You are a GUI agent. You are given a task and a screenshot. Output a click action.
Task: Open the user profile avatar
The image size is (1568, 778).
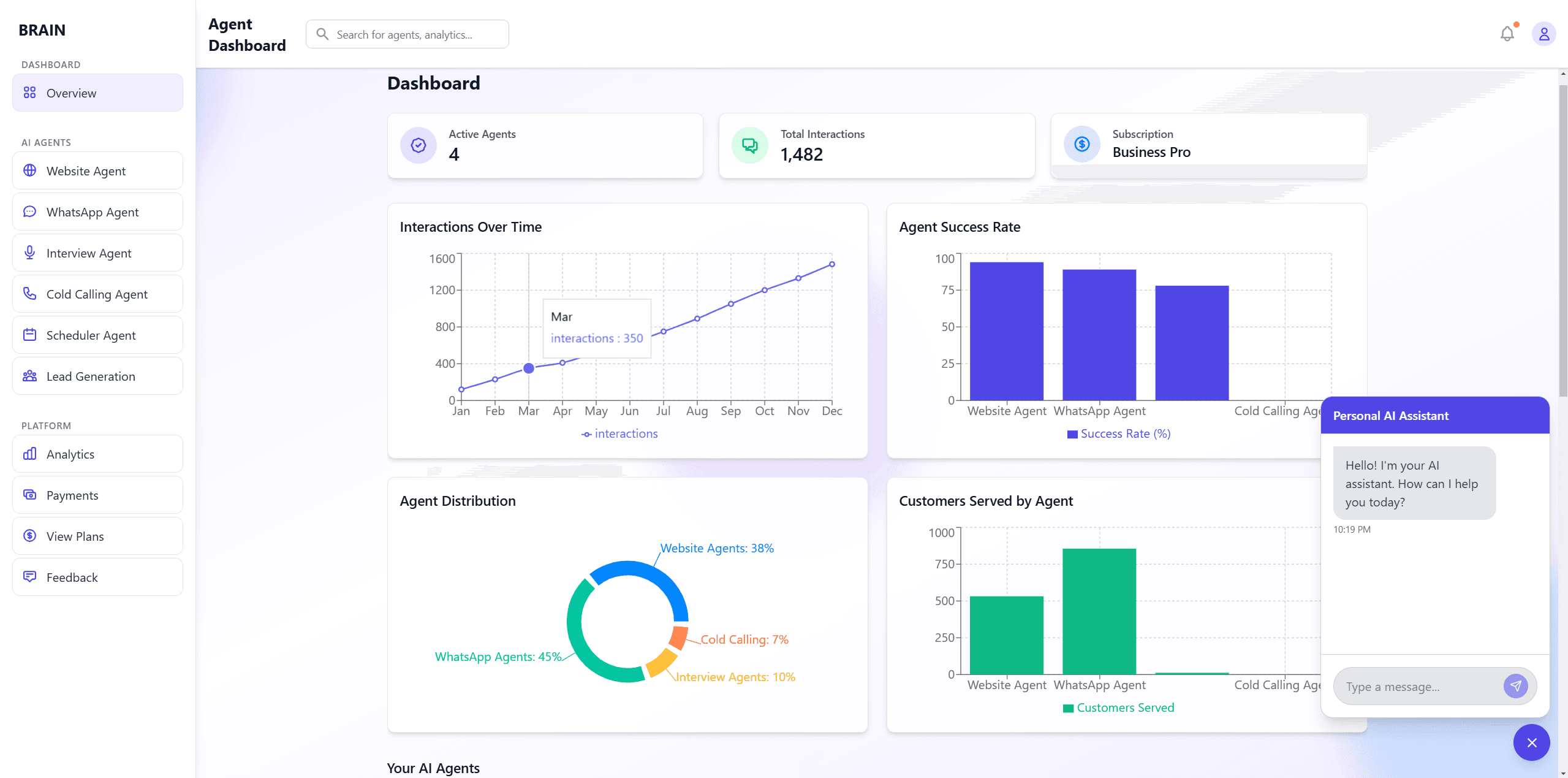point(1543,34)
